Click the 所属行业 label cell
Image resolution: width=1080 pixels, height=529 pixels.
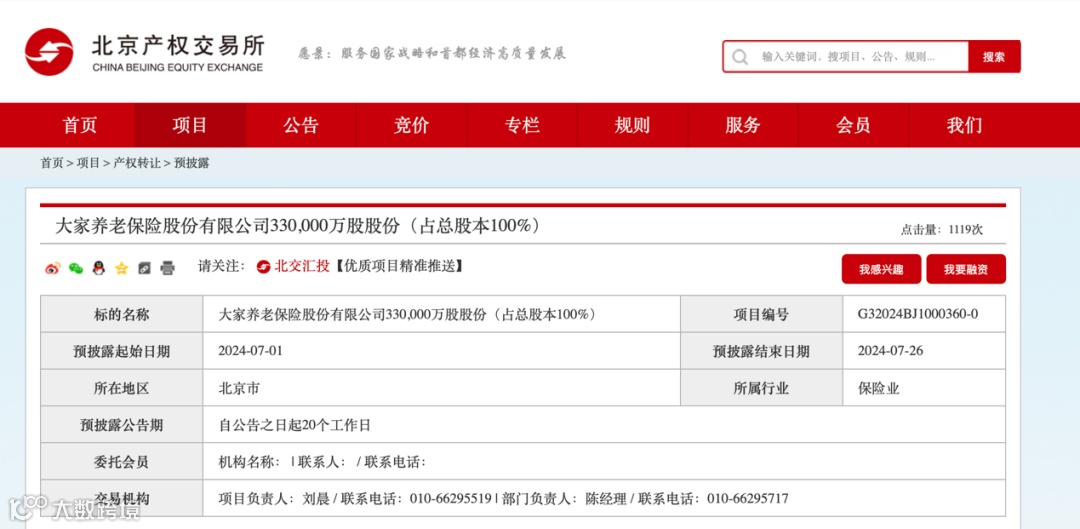(x=761, y=388)
